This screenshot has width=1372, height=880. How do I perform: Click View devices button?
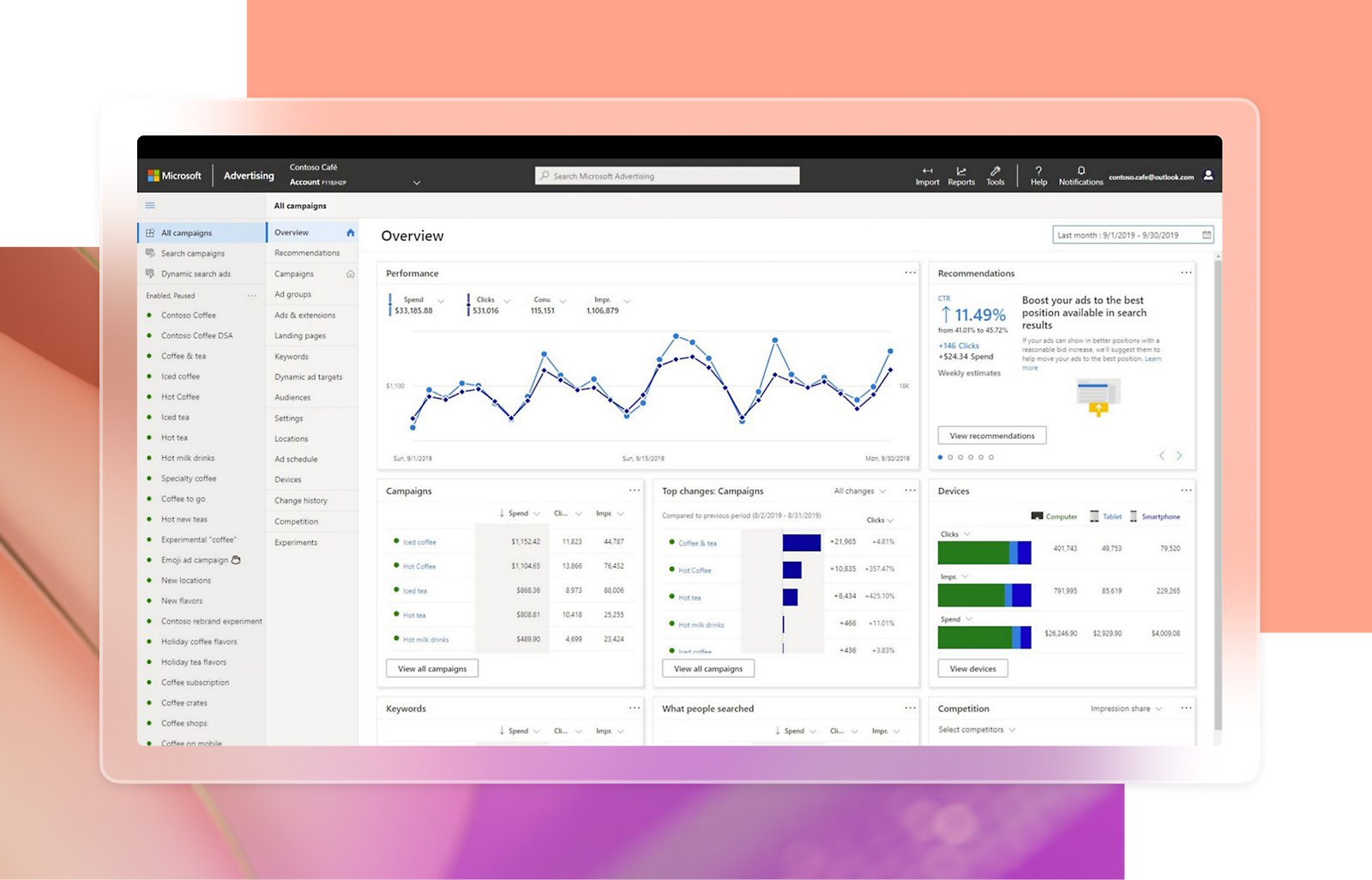pyautogui.click(x=972, y=669)
